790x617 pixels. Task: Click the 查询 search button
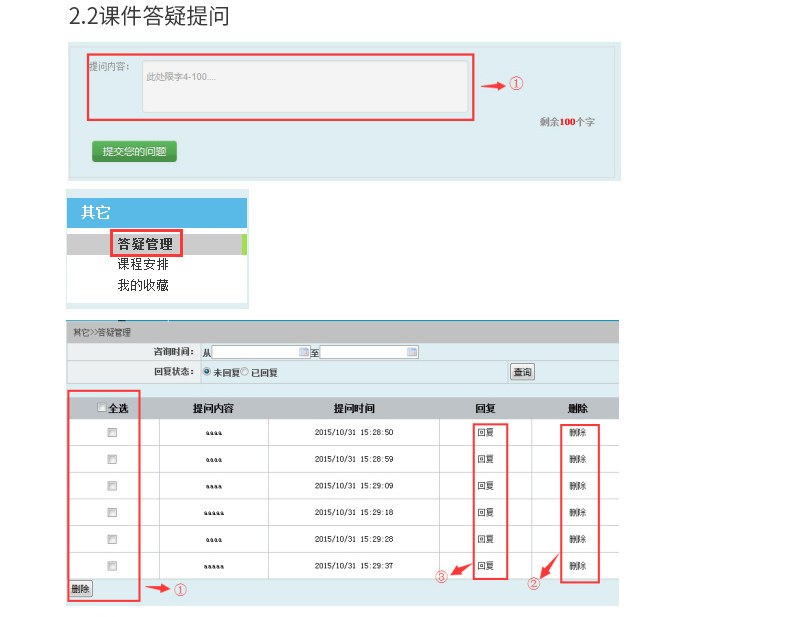[x=522, y=372]
